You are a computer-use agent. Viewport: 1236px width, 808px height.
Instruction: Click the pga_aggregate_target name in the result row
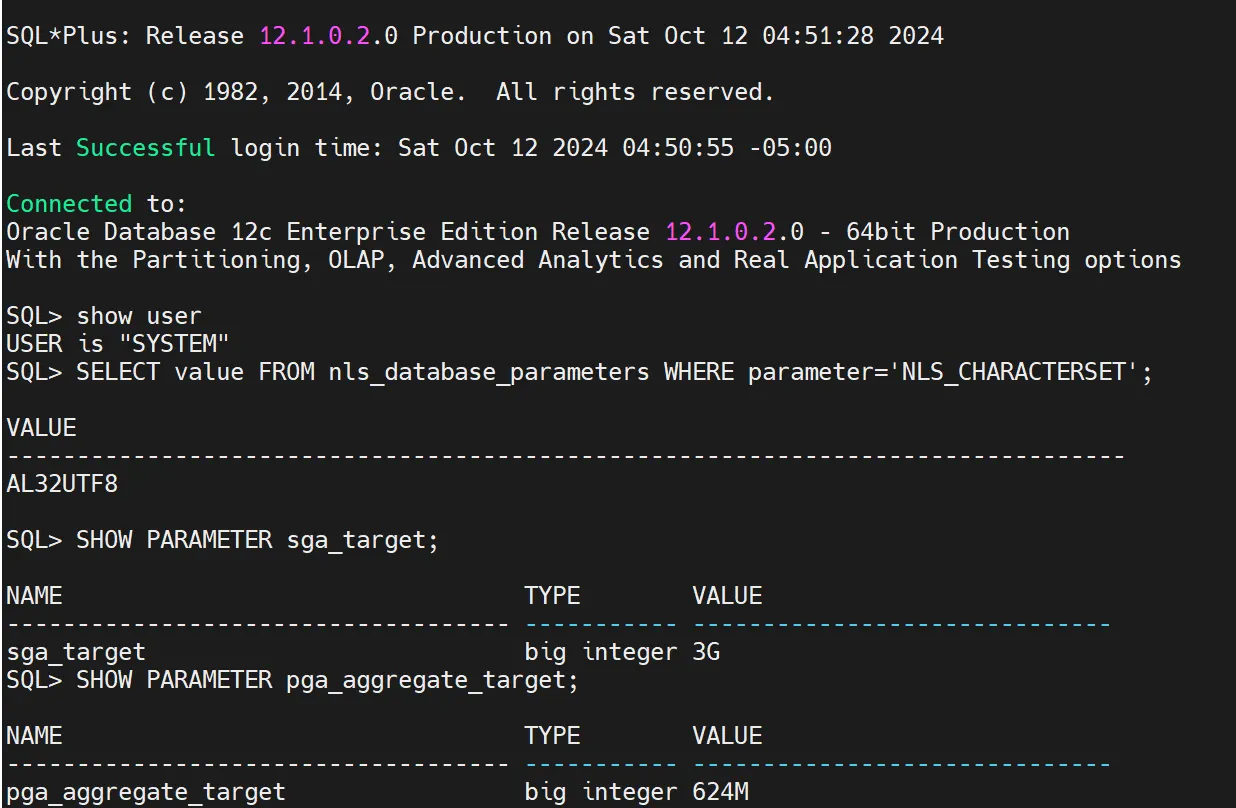point(145,792)
